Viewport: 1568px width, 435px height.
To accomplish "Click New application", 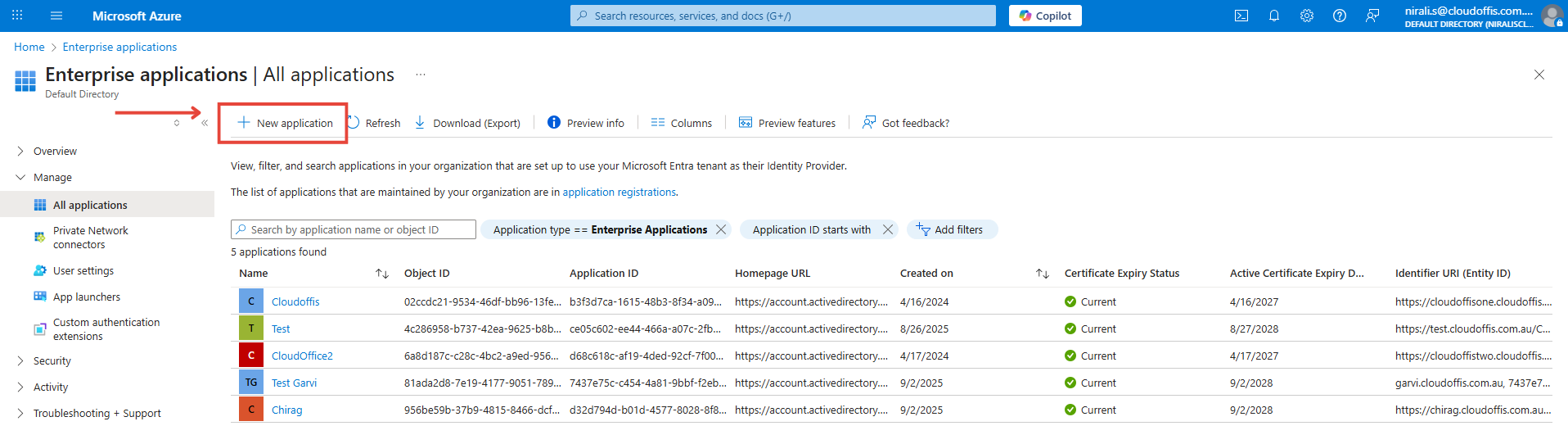I will [x=285, y=123].
